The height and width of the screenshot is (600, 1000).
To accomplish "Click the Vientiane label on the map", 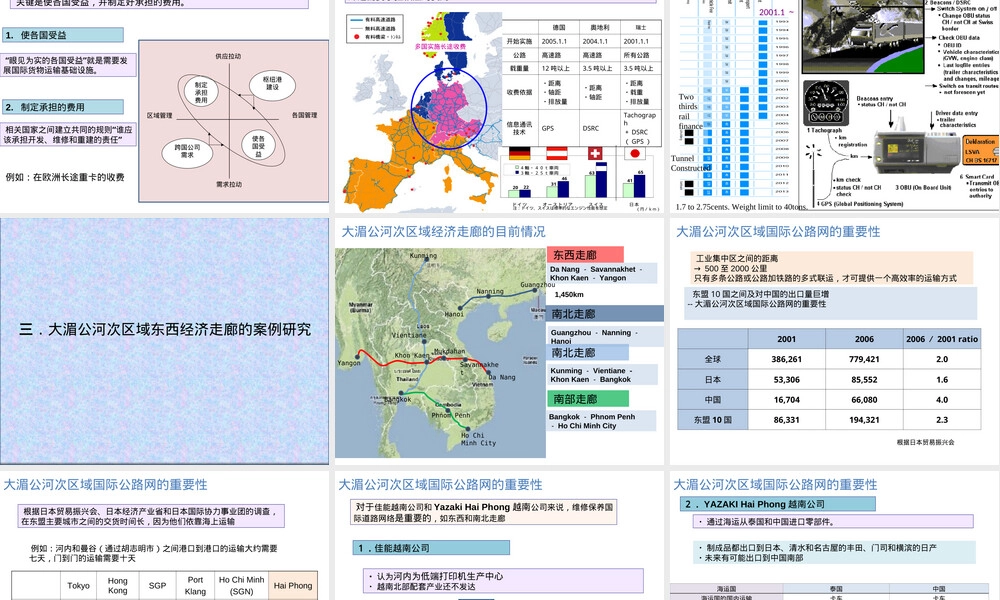I will pos(409,335).
